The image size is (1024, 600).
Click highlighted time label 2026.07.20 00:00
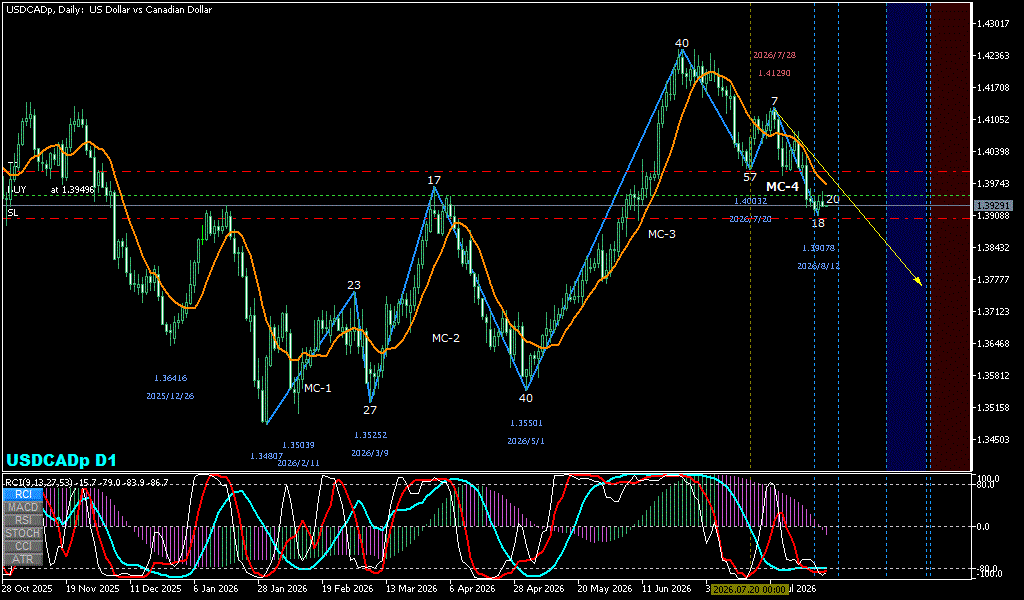[x=748, y=589]
